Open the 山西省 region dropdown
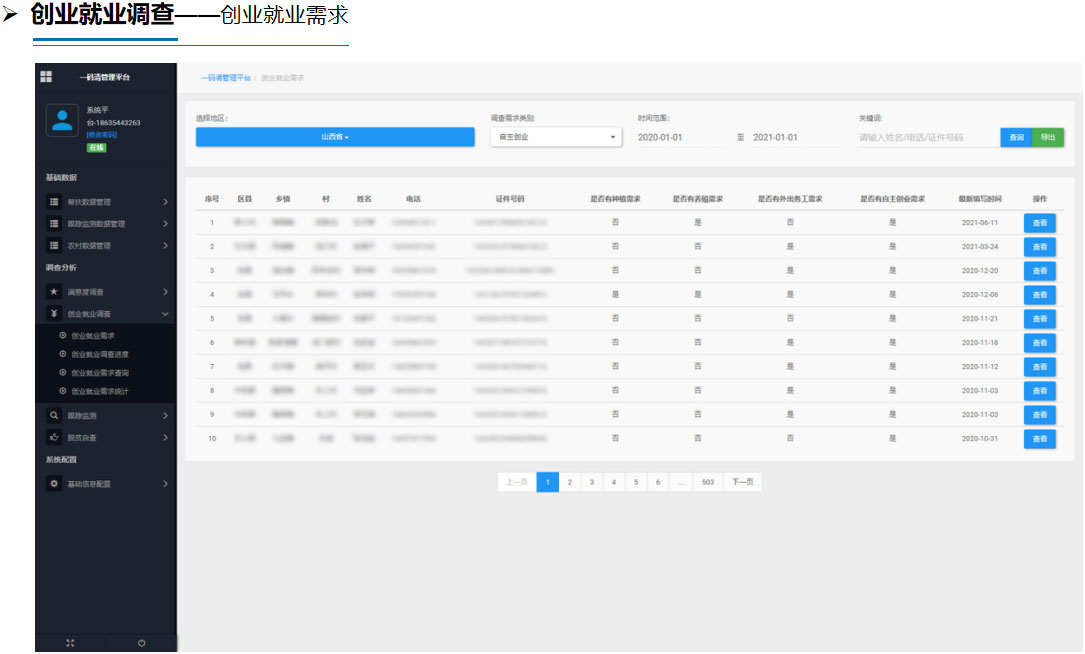 point(335,137)
